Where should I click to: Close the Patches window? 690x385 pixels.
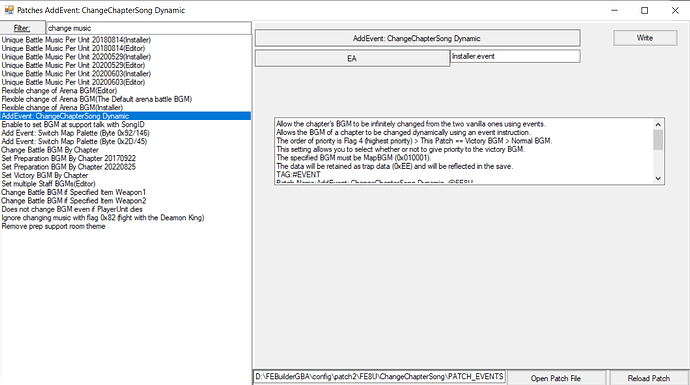[x=675, y=10]
